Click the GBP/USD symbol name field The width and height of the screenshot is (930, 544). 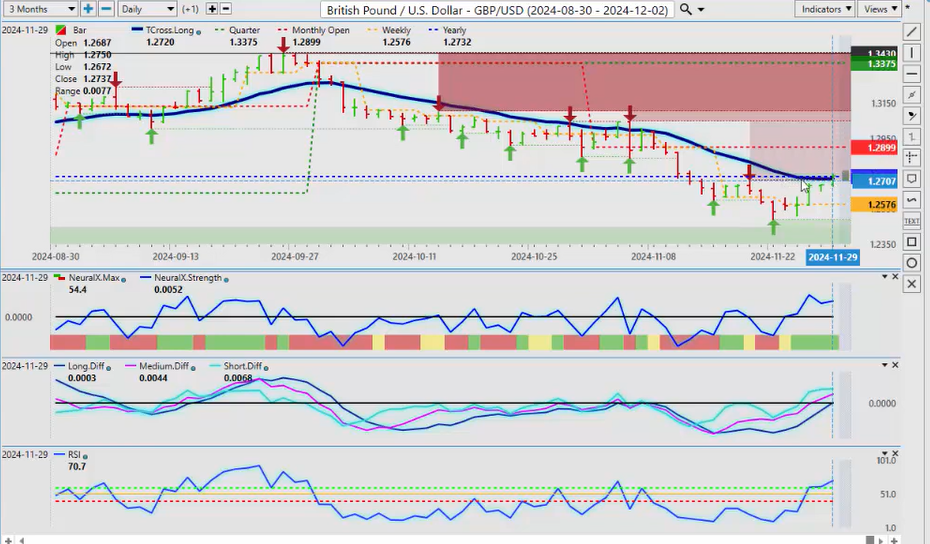coord(497,9)
